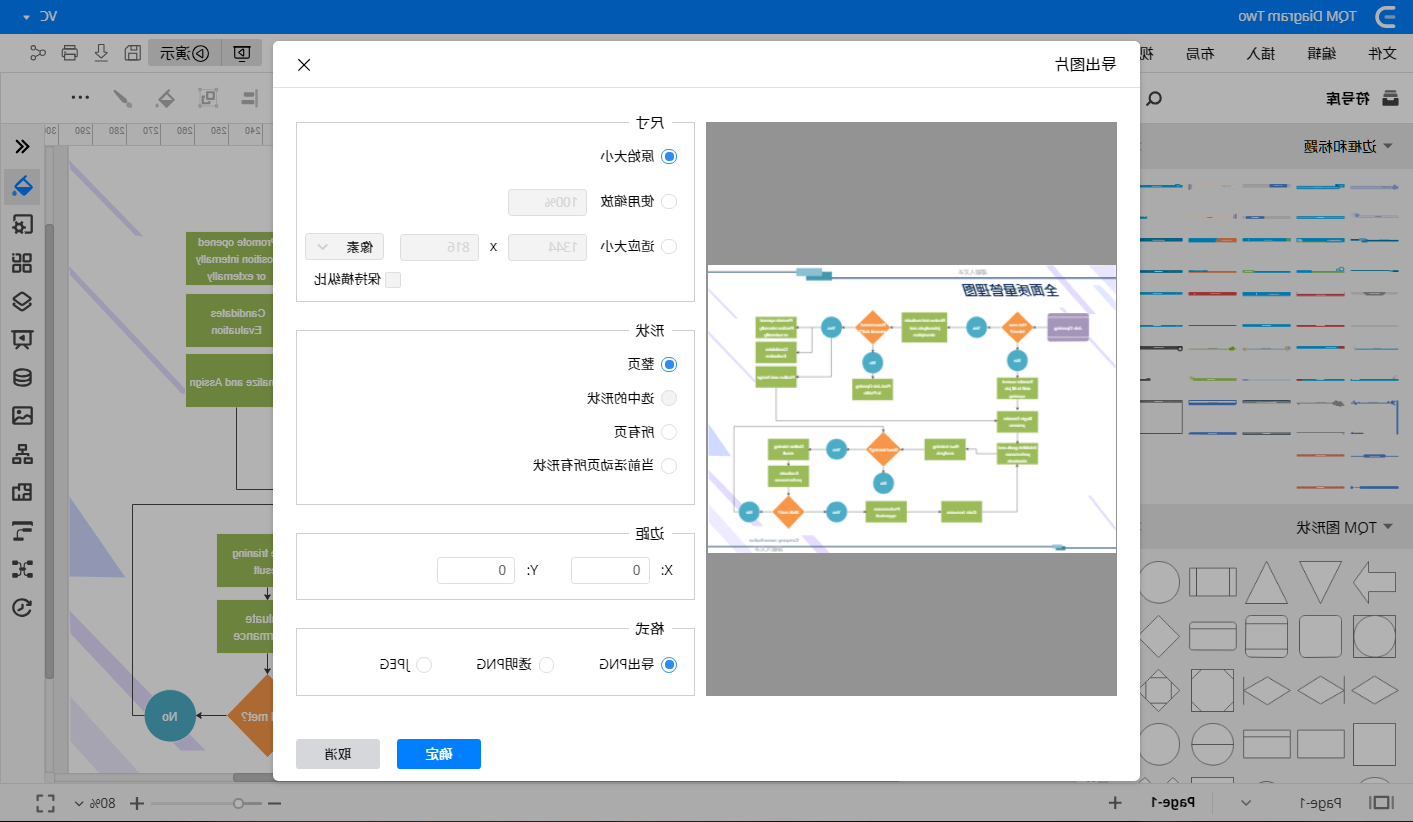Open the shuffle arrows sidebar icon

(22, 570)
